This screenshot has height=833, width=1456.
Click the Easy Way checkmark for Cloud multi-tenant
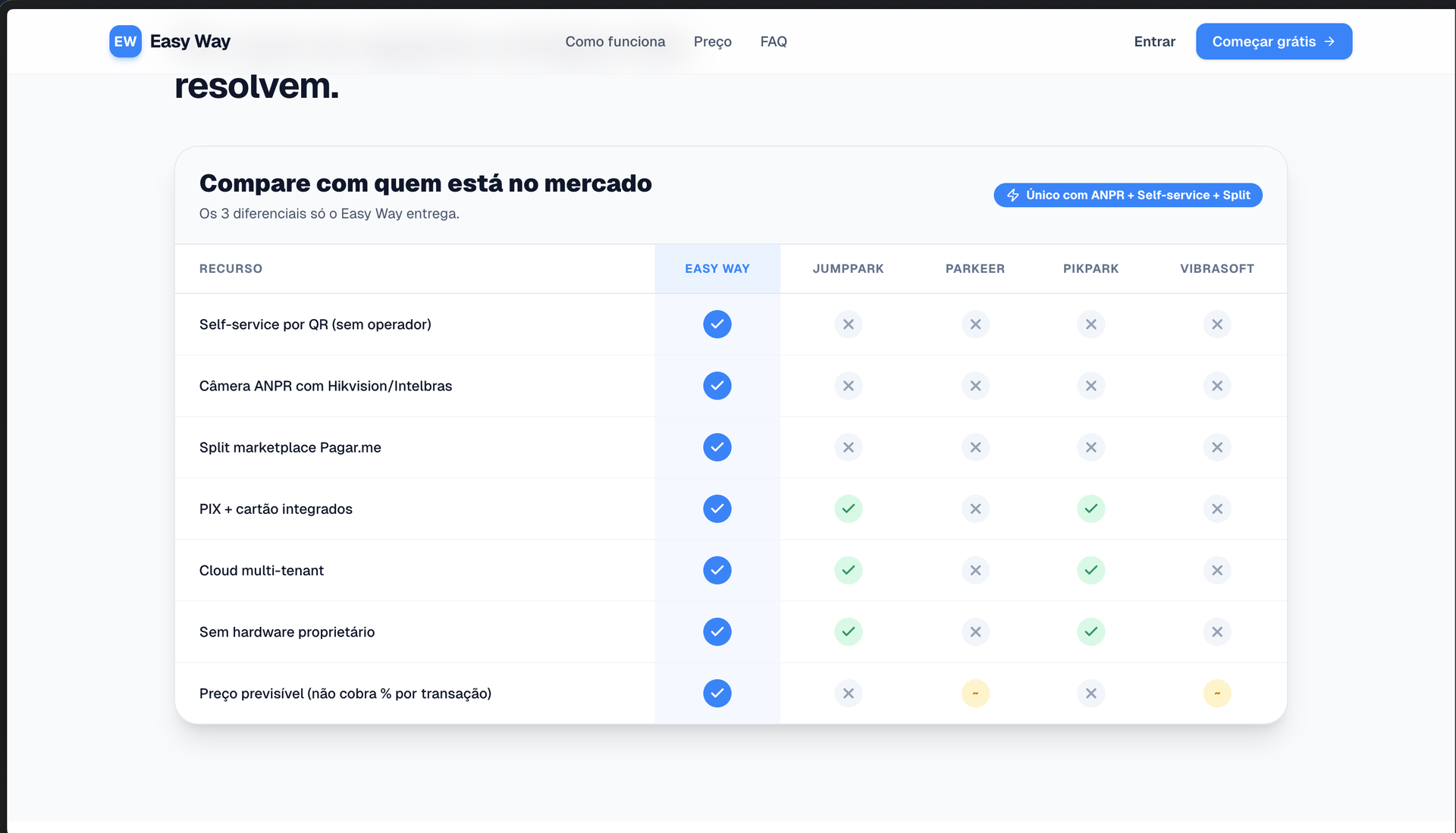coord(717,570)
